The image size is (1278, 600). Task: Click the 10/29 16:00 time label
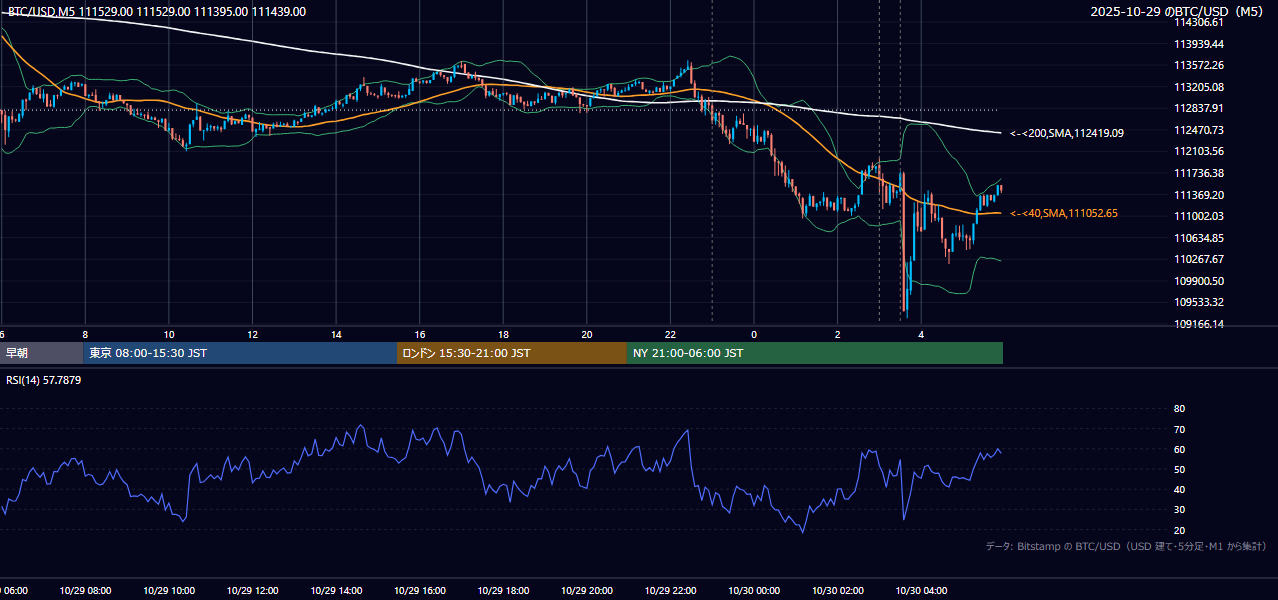click(420, 591)
